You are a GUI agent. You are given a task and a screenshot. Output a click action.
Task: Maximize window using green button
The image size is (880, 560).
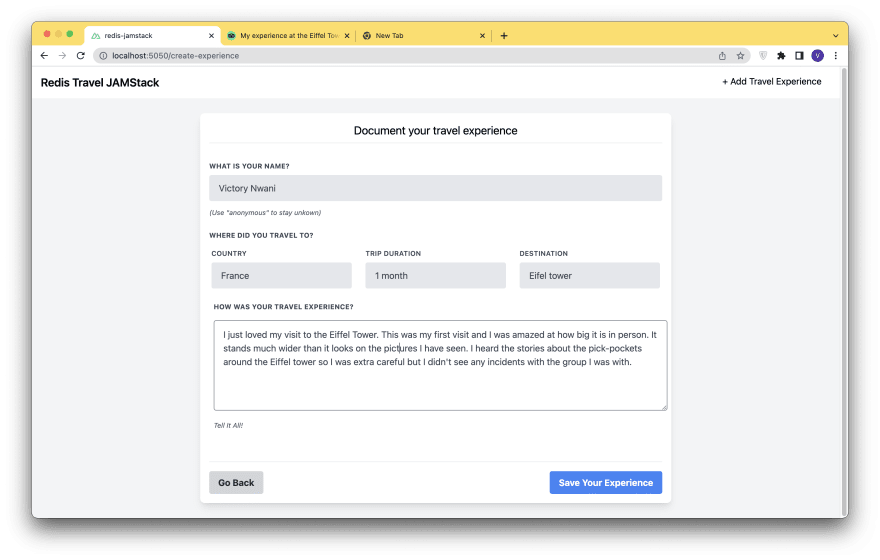[x=70, y=34]
